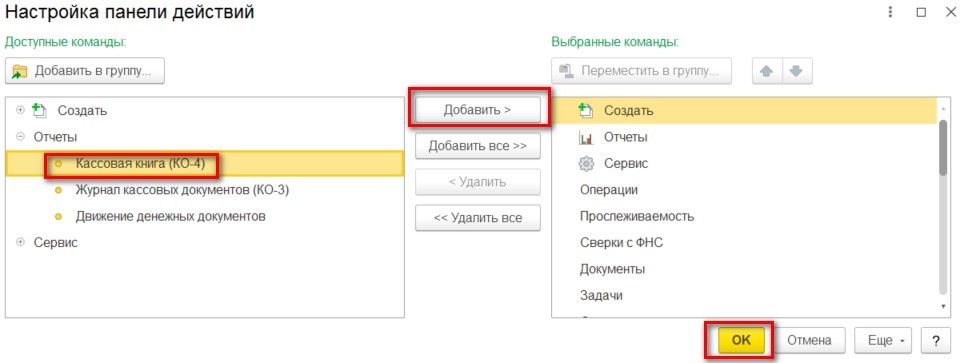Open the three-dot dialog menu

pyautogui.click(x=891, y=12)
